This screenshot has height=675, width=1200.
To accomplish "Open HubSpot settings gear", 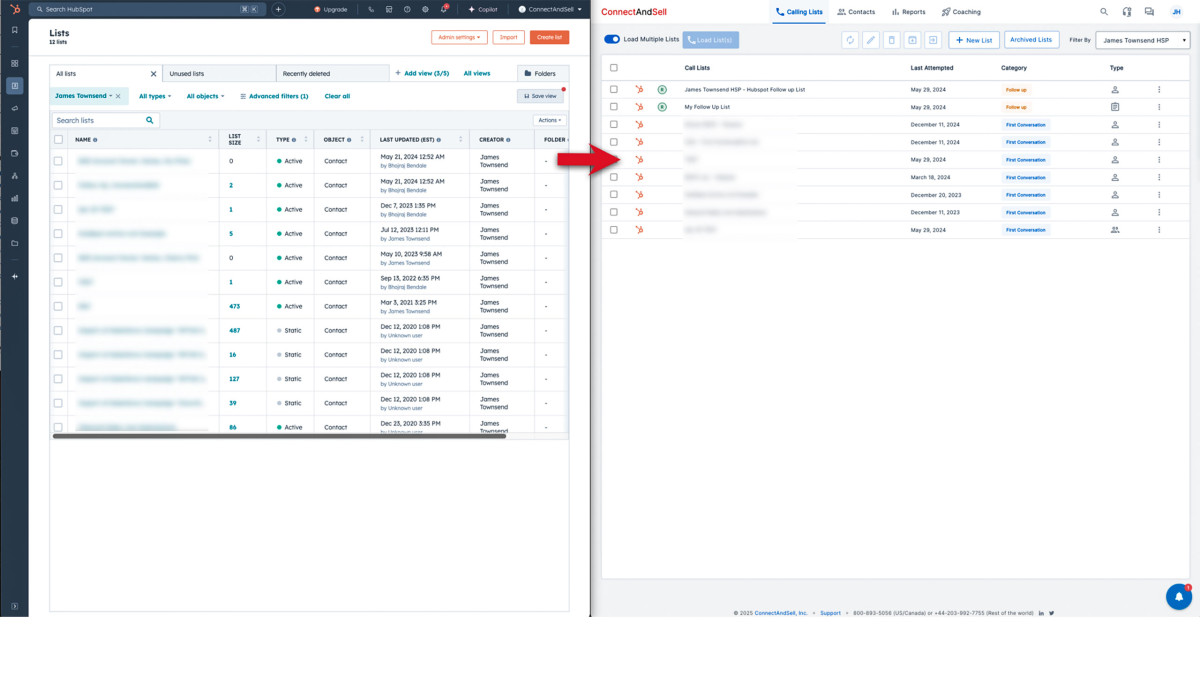I will tap(425, 9).
